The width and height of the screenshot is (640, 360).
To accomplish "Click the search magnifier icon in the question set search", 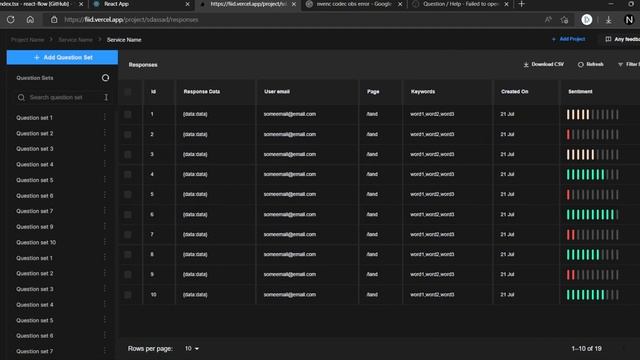I will (x=21, y=98).
